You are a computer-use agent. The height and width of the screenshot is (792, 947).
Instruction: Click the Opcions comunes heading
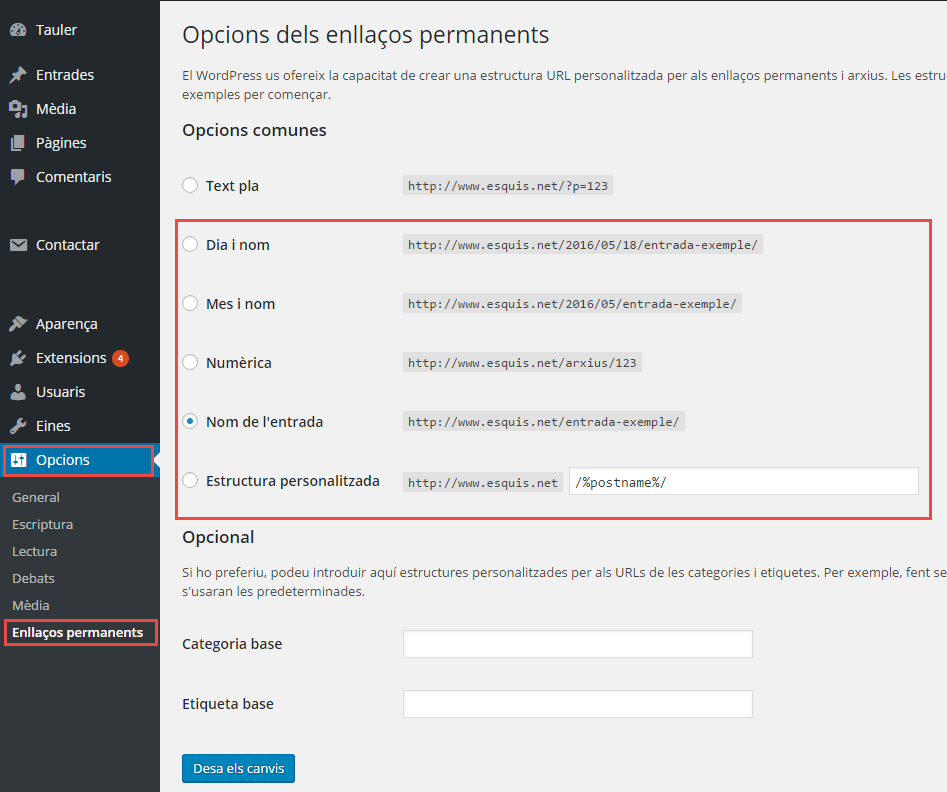pyautogui.click(x=254, y=130)
